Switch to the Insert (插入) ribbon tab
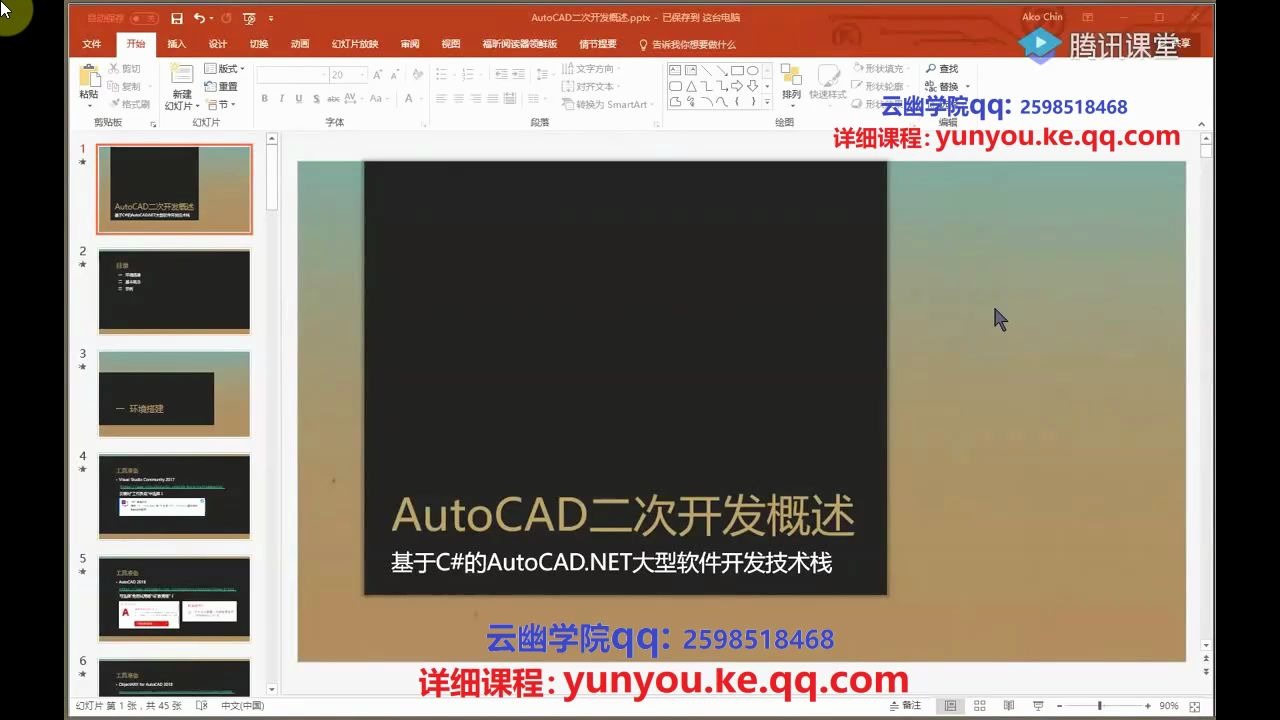This screenshot has height=720, width=1280. click(178, 44)
